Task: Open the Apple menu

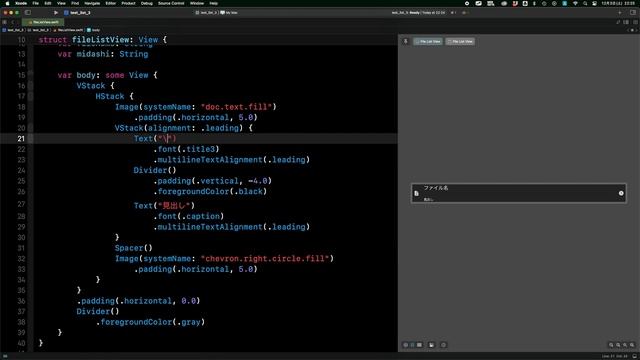Action: 7,3
